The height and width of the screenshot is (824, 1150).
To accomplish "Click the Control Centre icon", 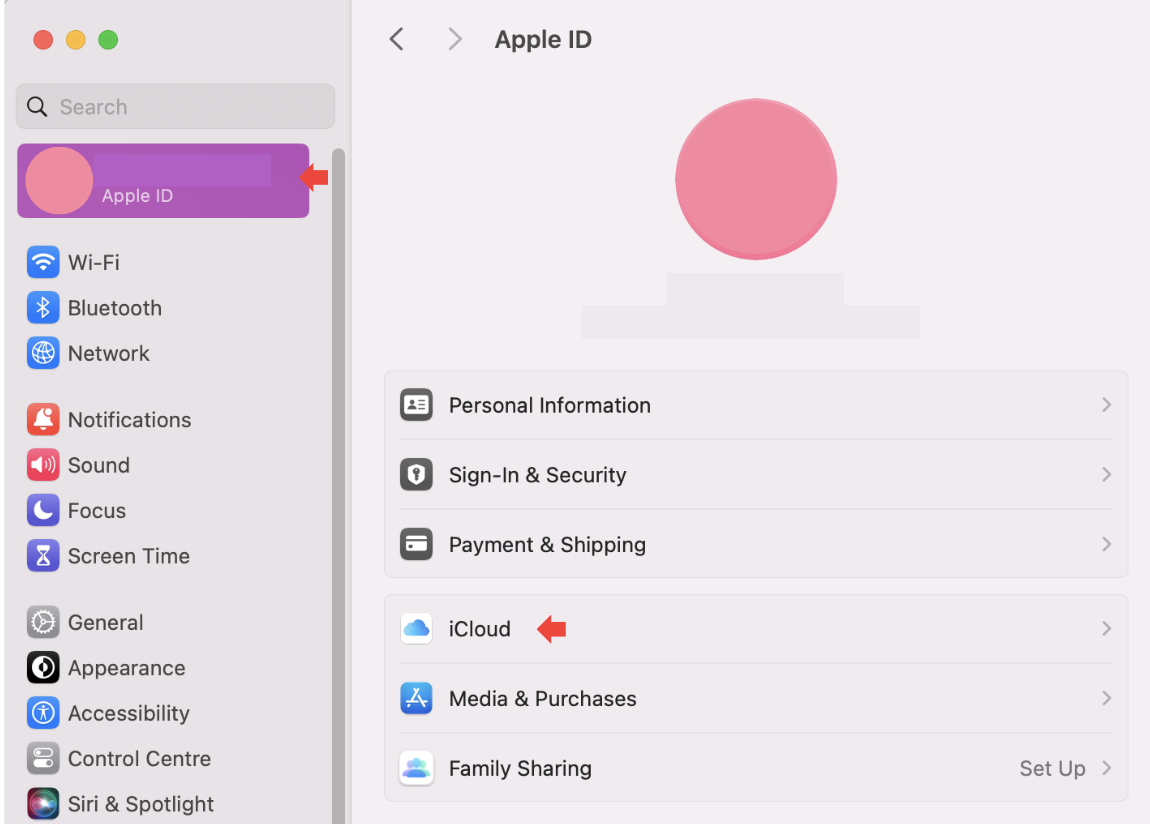I will (43, 759).
